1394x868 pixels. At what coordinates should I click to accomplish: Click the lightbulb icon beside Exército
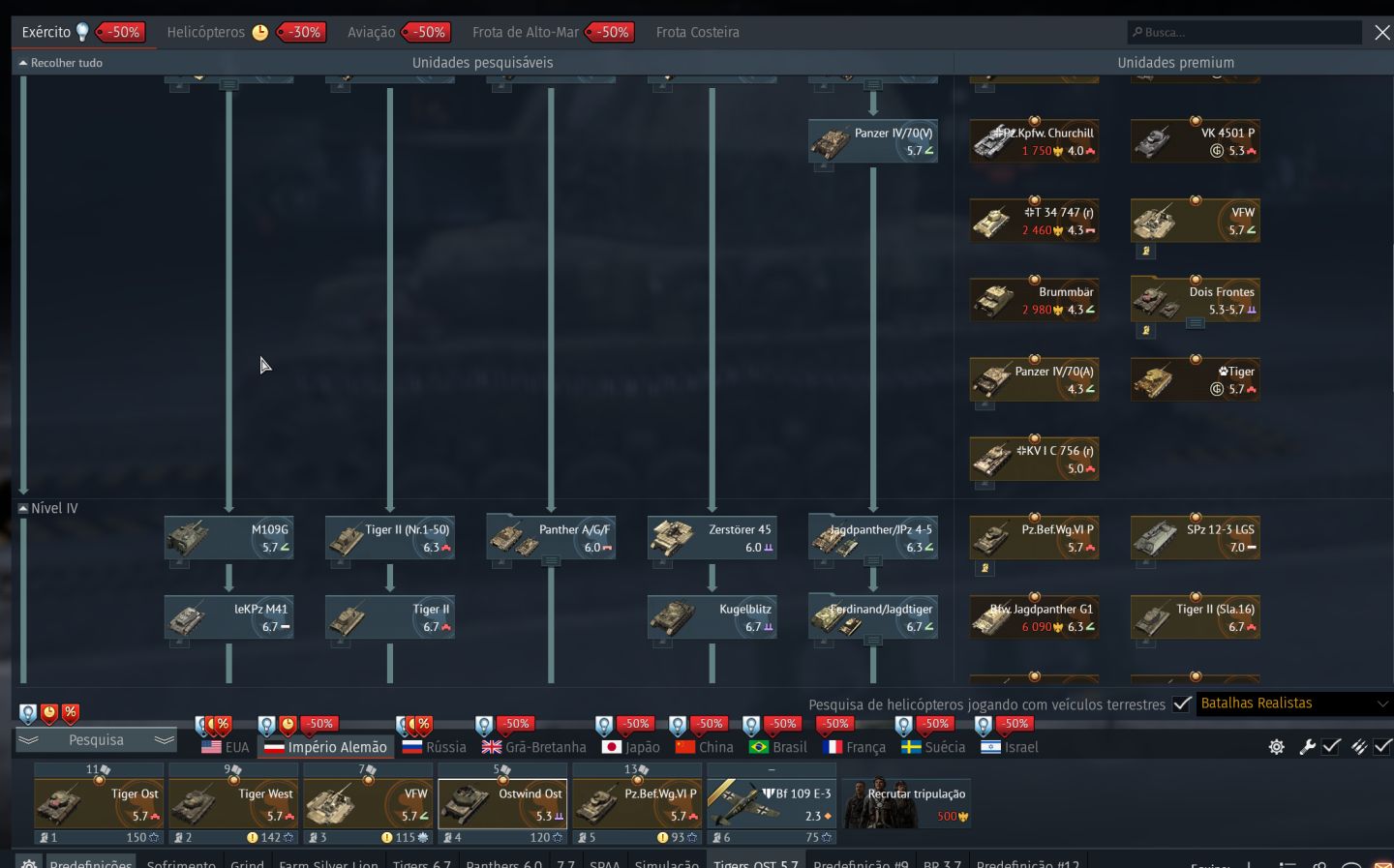83,32
